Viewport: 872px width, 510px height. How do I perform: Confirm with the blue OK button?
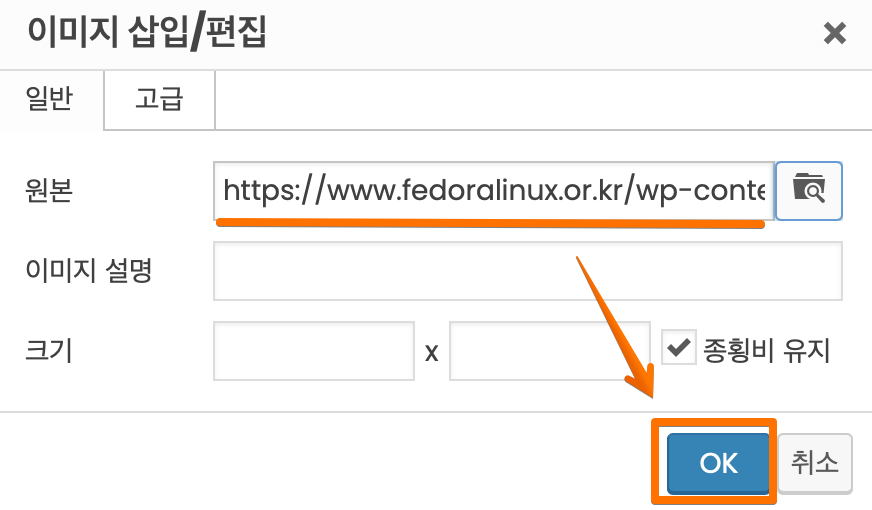click(719, 463)
